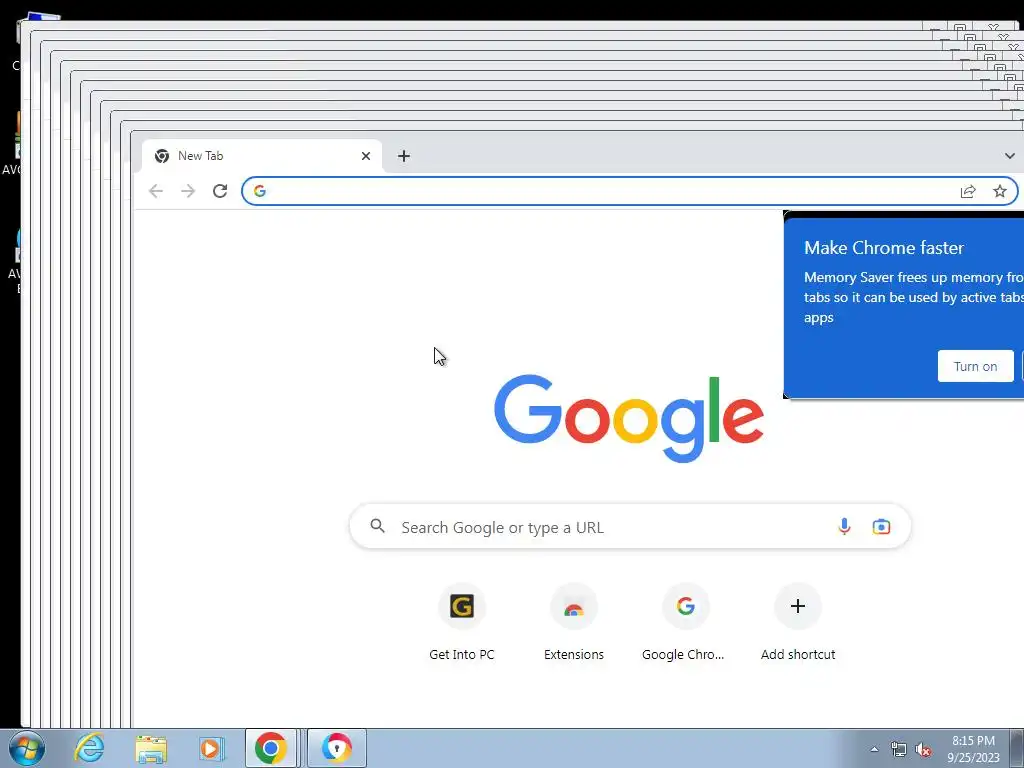Screen dimensions: 1024x768
Task: Open the tab search chevron
Action: click(1010, 155)
